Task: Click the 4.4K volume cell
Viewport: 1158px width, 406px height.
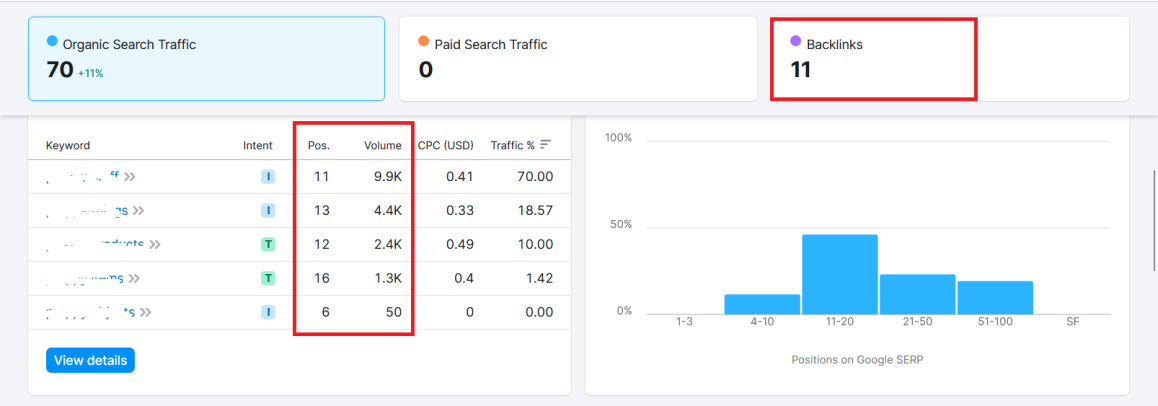Action: point(388,210)
